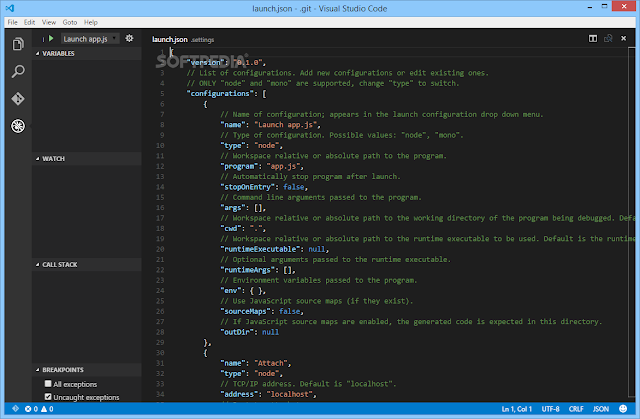Click the "Attach" name value
The height and width of the screenshot is (419, 640).
point(273,363)
